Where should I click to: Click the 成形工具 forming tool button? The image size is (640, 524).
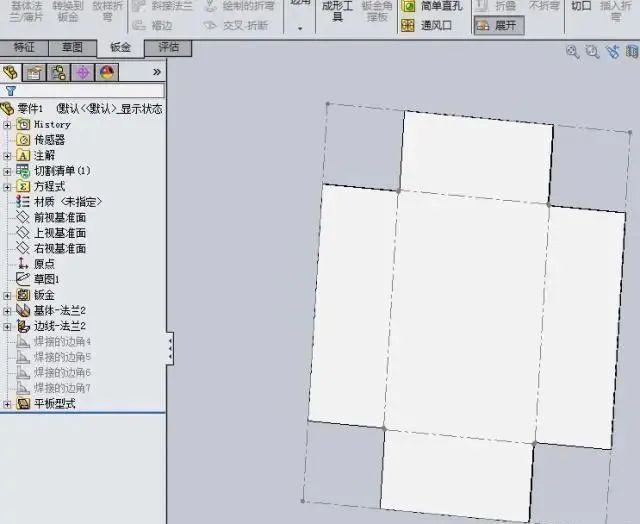pyautogui.click(x=338, y=10)
